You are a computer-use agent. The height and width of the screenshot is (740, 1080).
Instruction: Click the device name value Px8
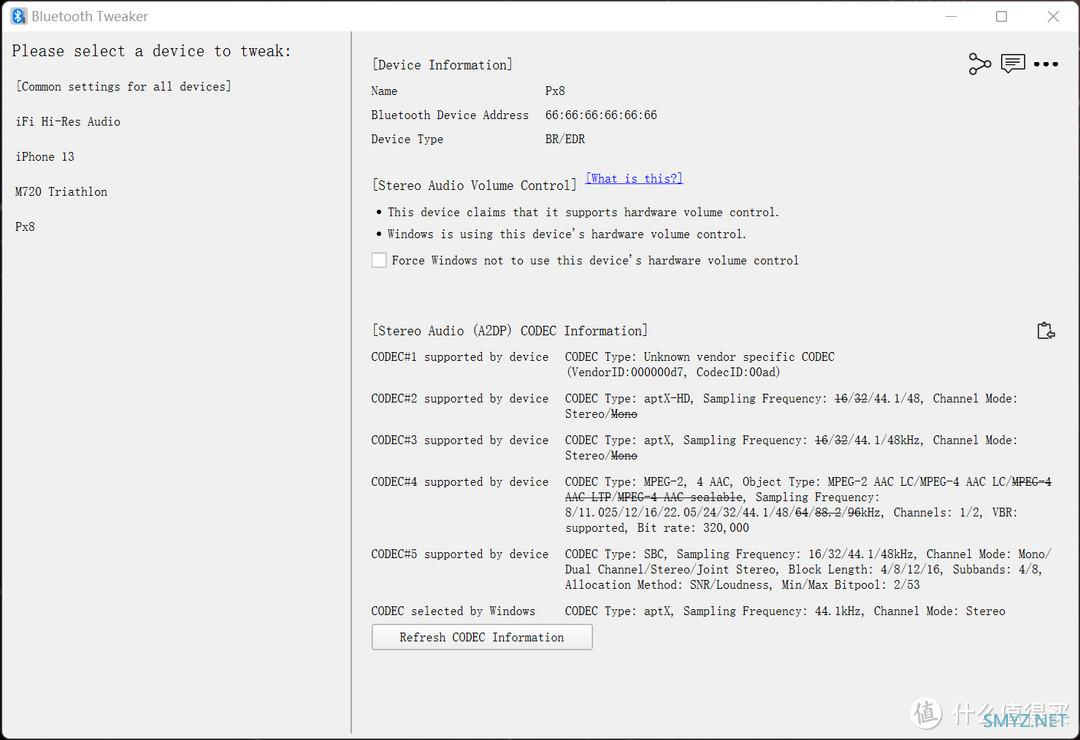tap(555, 91)
